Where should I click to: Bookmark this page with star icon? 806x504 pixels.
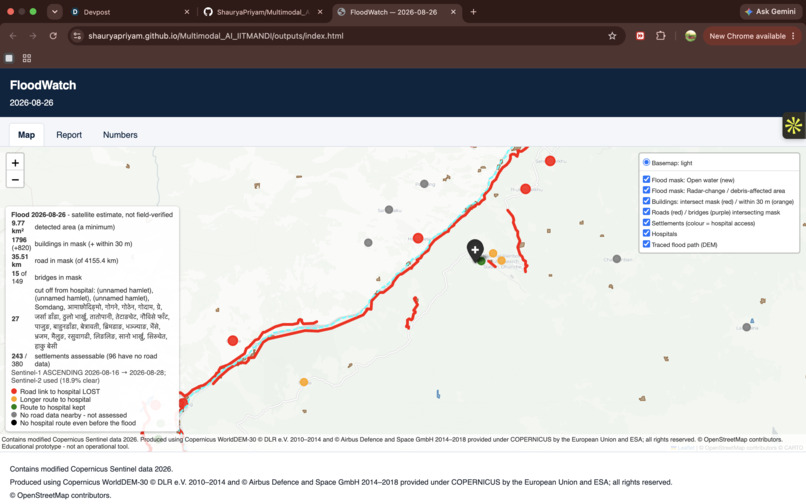612,36
